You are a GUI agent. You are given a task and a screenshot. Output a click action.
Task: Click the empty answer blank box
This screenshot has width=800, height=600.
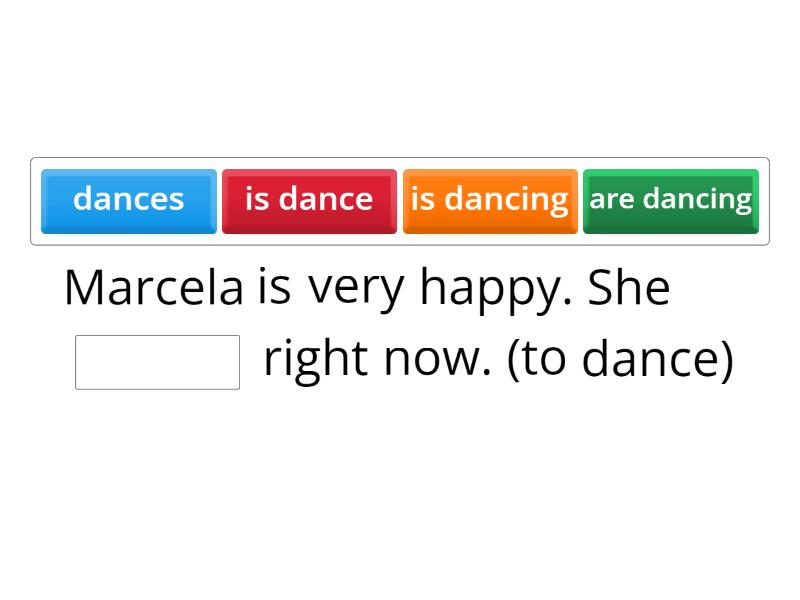click(157, 362)
